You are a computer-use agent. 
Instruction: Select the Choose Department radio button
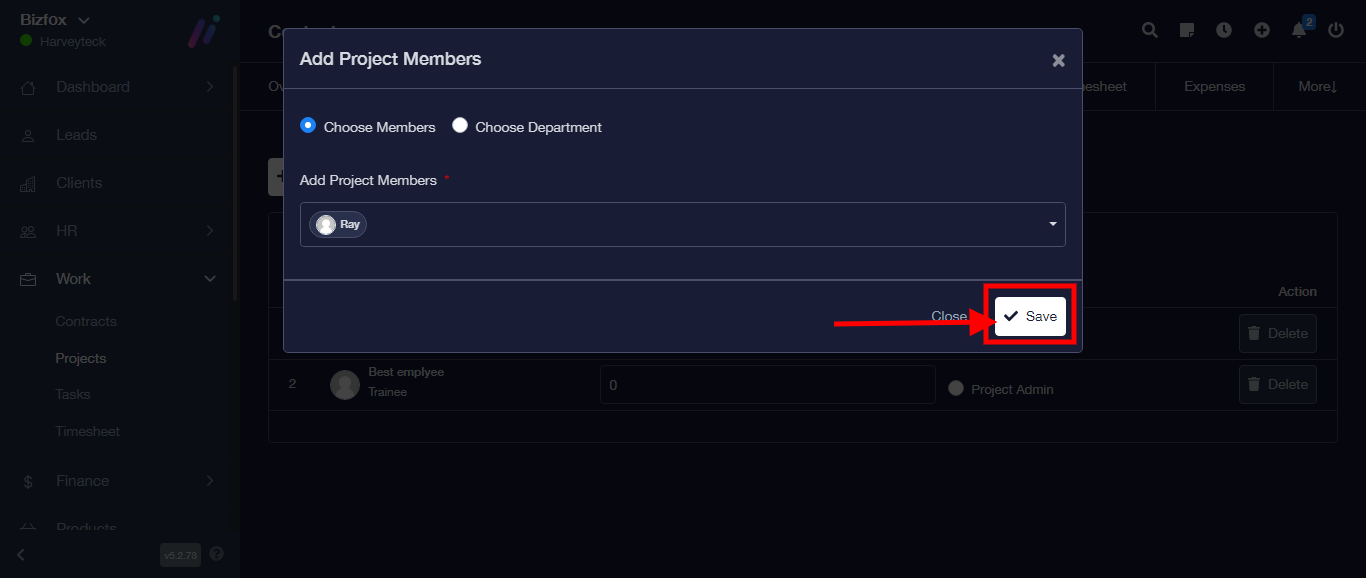pos(460,126)
